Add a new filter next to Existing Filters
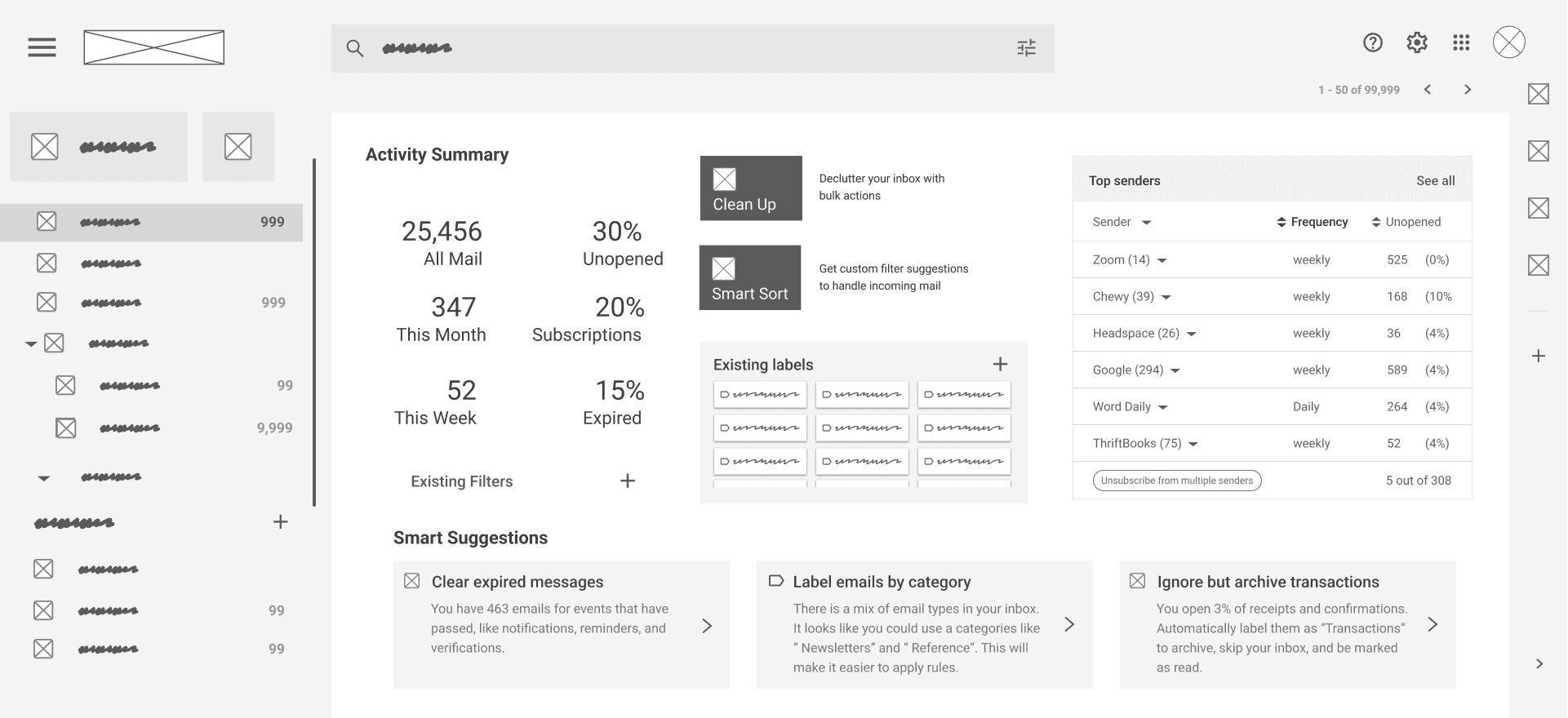Image resolution: width=1568 pixels, height=718 pixels. coord(628,481)
